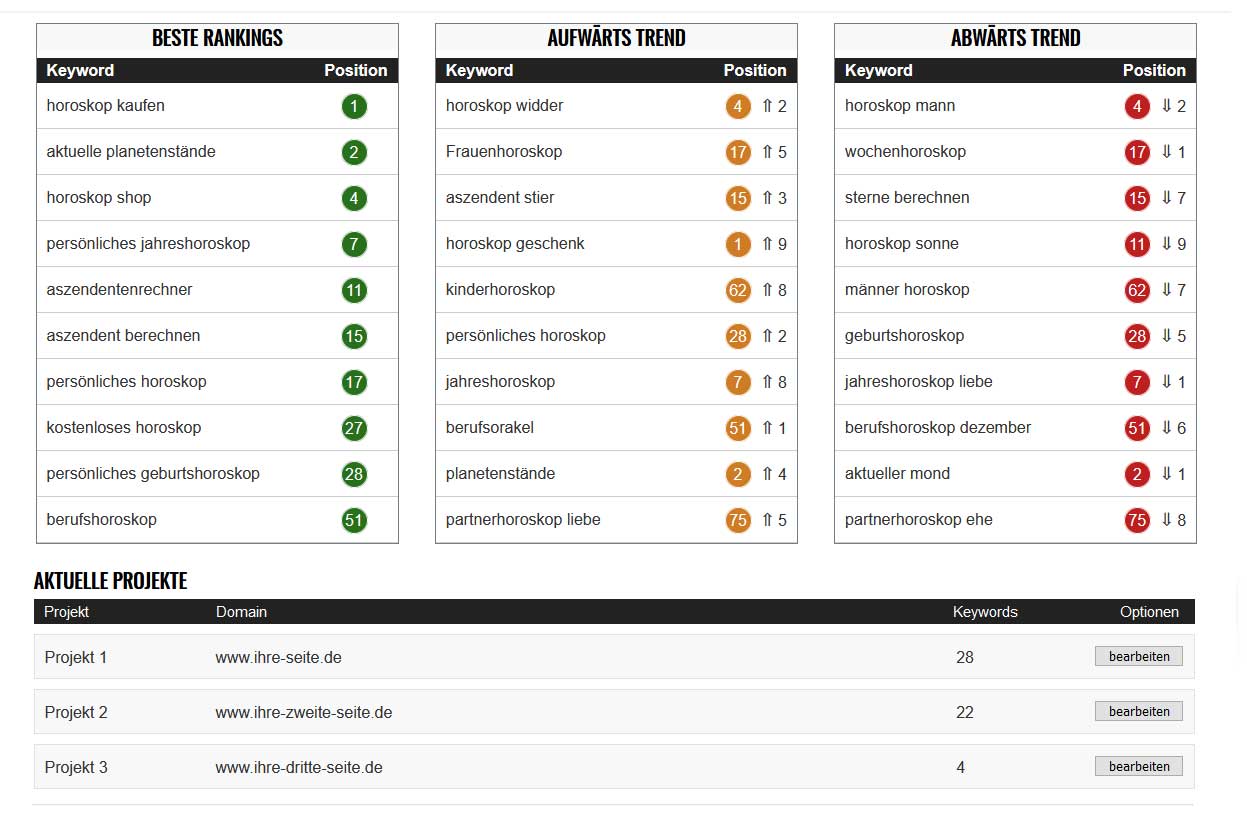
Task: Click red badge for partnerhoroskop ehe
Action: pos(1137,520)
